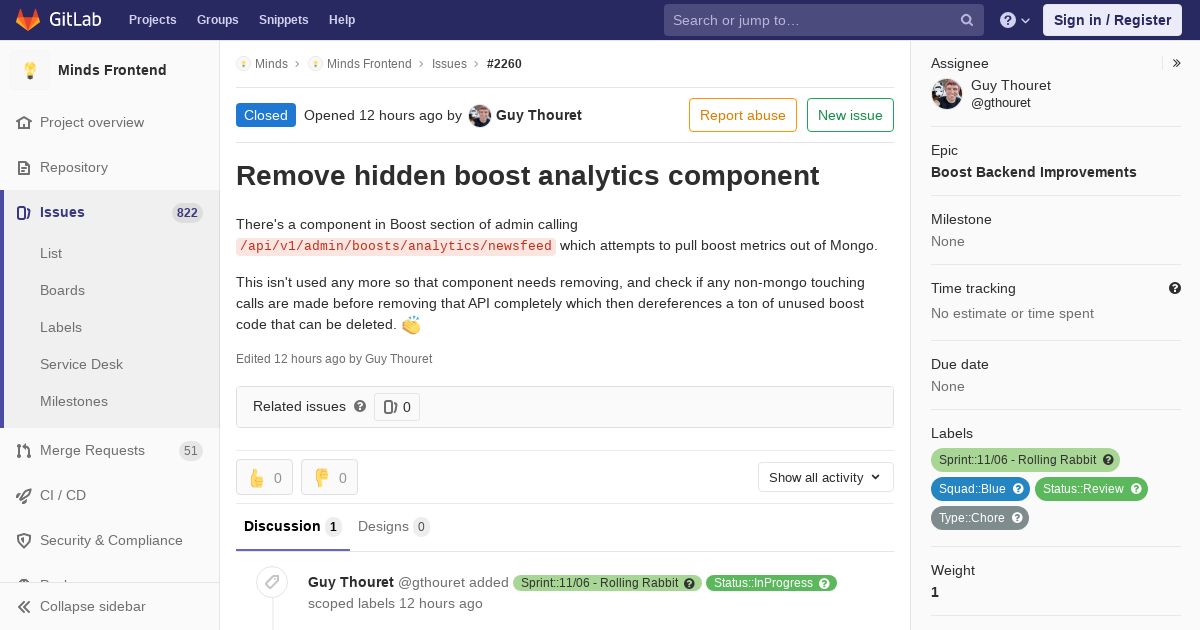The width and height of the screenshot is (1200, 630).
Task: Open issues List submenu item
Action: coord(51,253)
